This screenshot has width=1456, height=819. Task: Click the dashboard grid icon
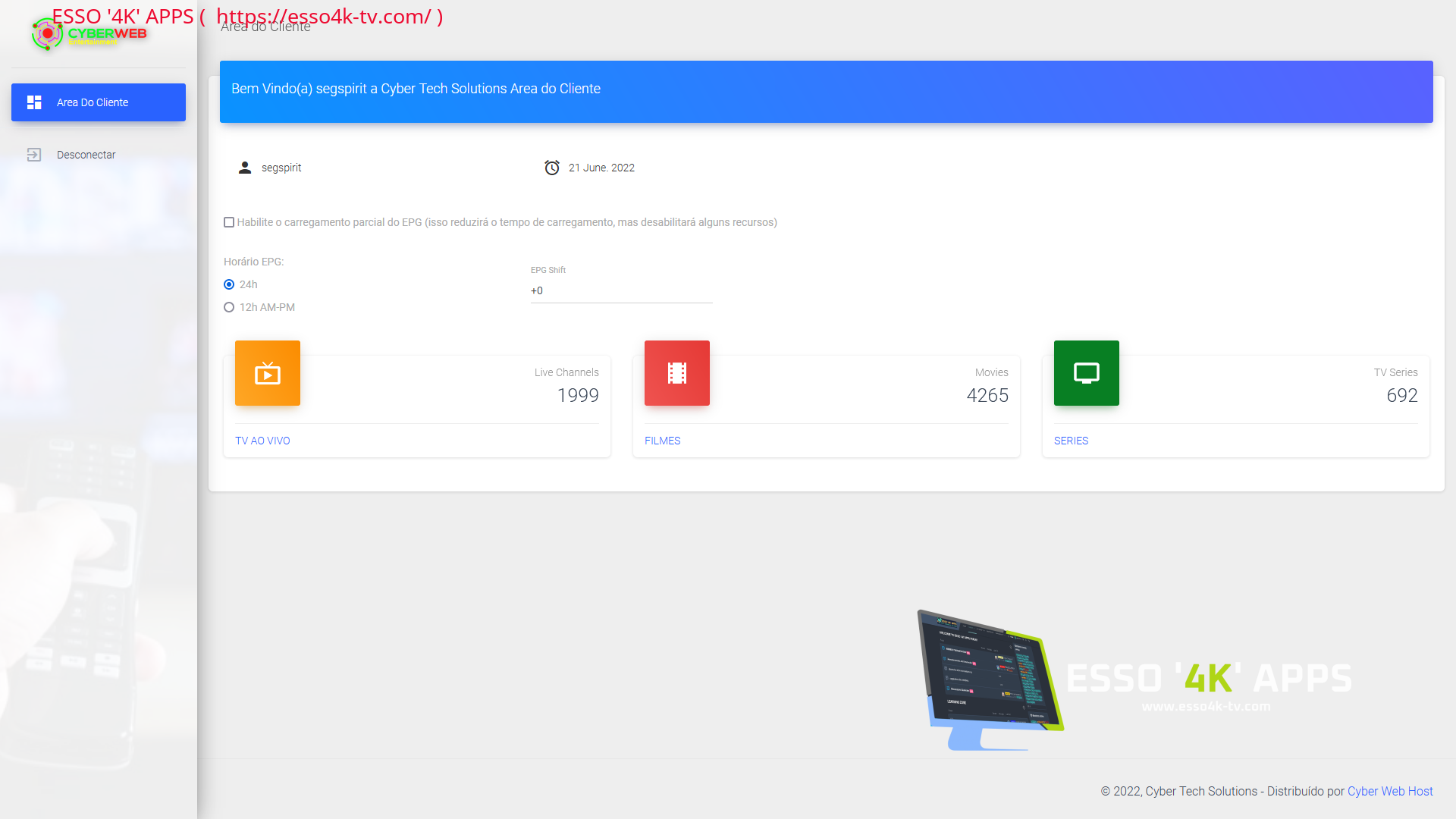pyautogui.click(x=34, y=102)
